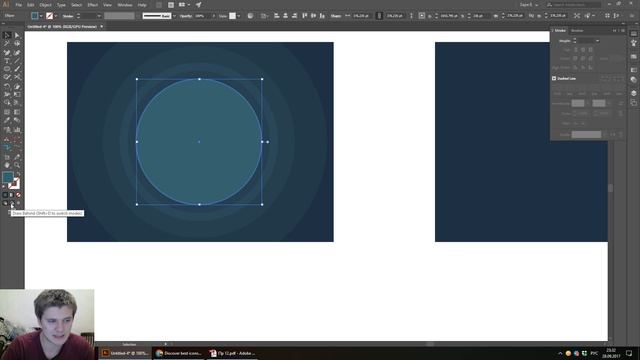Select the Column Graph tool
The width and height of the screenshot is (640, 360).
pos(17,130)
